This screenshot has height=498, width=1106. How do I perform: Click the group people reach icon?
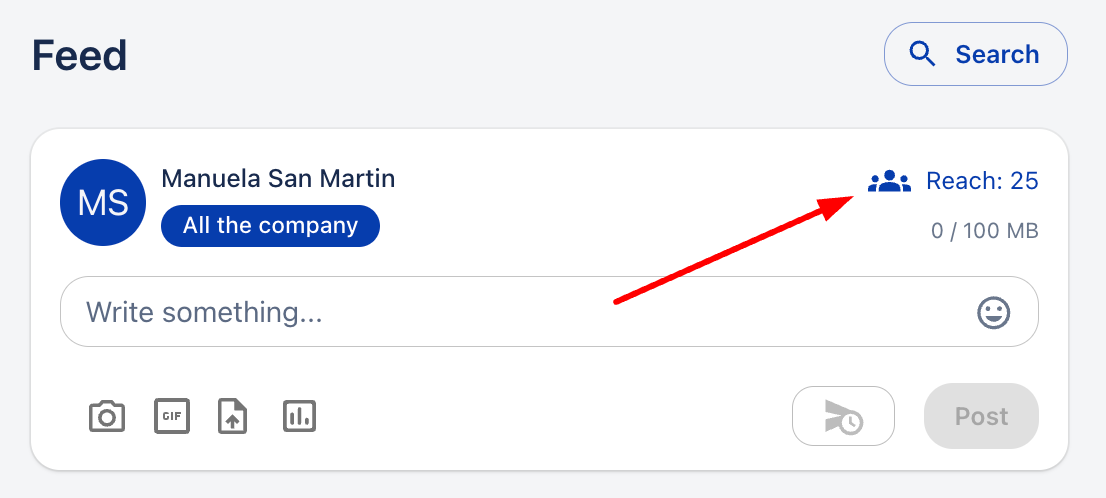pyautogui.click(x=889, y=181)
